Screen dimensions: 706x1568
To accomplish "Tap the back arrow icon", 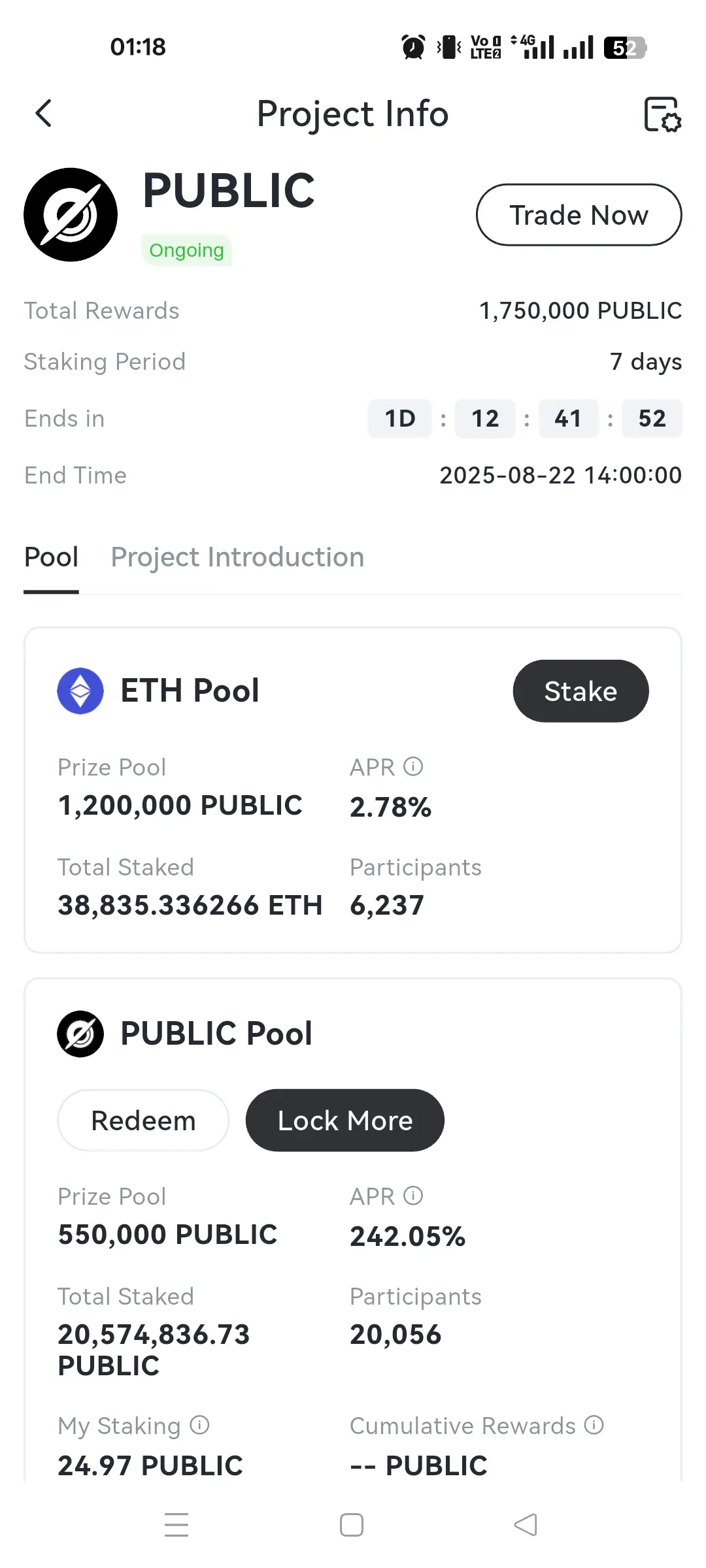I will (x=43, y=114).
